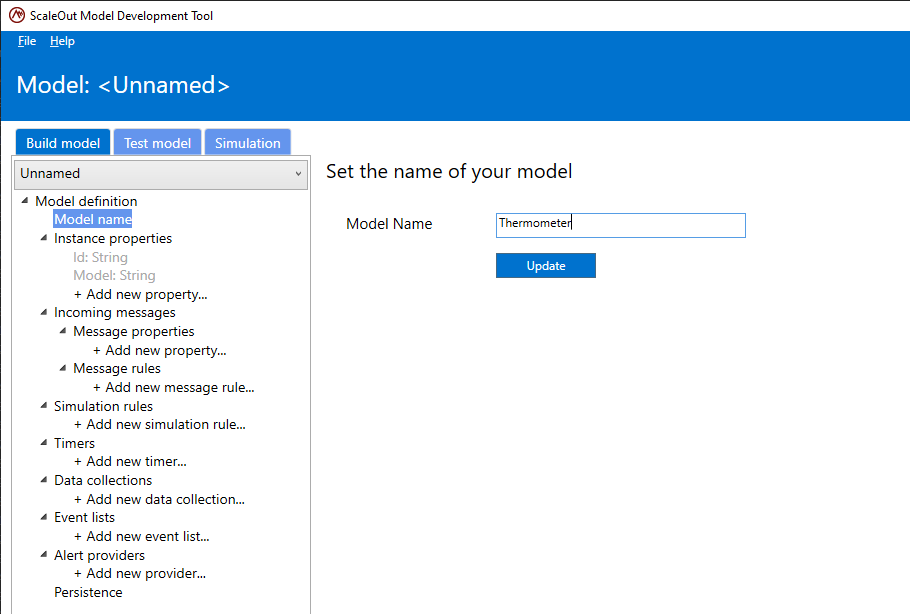Select the Model definition tree item
This screenshot has width=910, height=614.
pos(86,201)
